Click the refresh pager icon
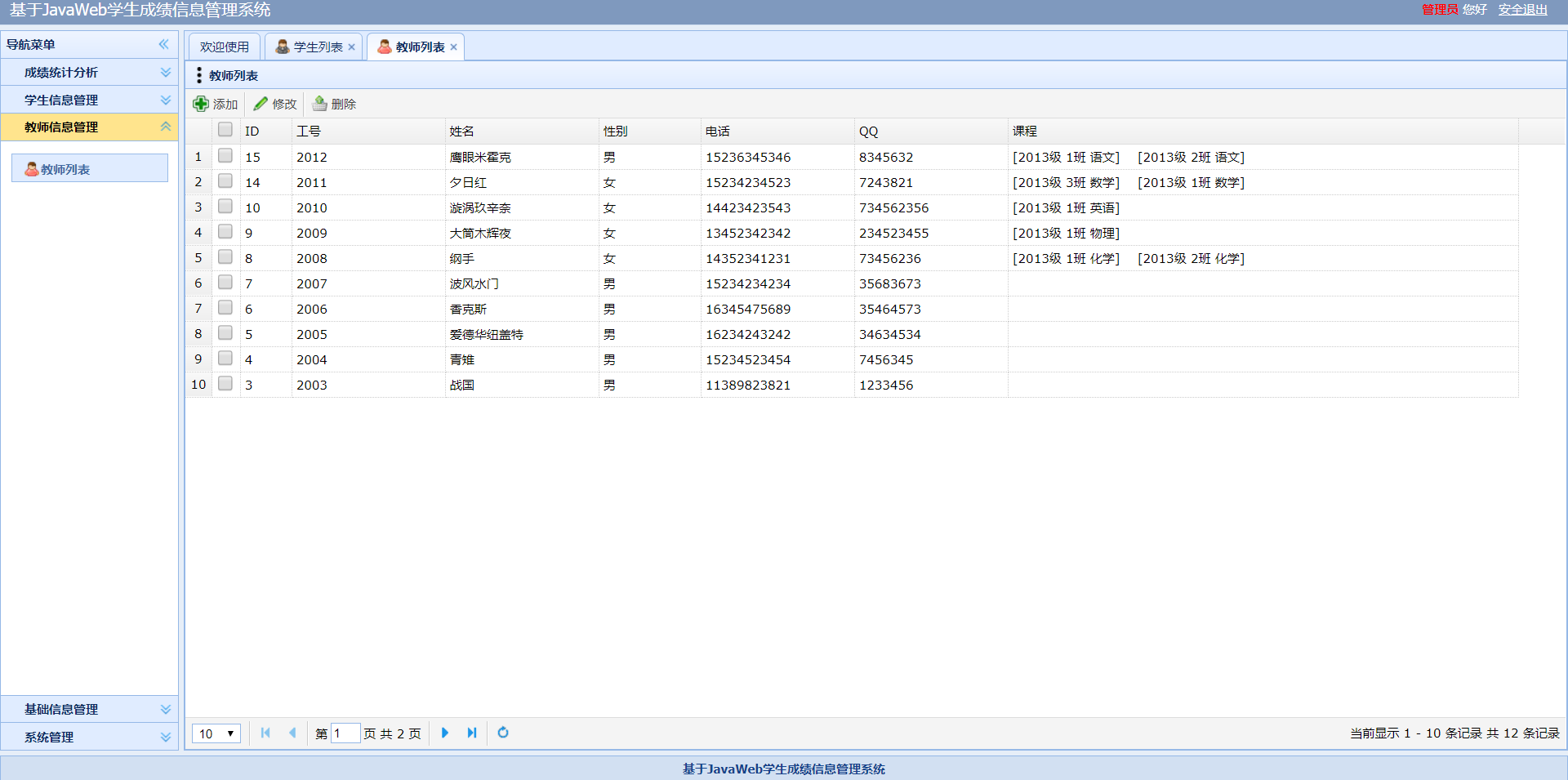Viewport: 1568px width, 780px height. (503, 733)
